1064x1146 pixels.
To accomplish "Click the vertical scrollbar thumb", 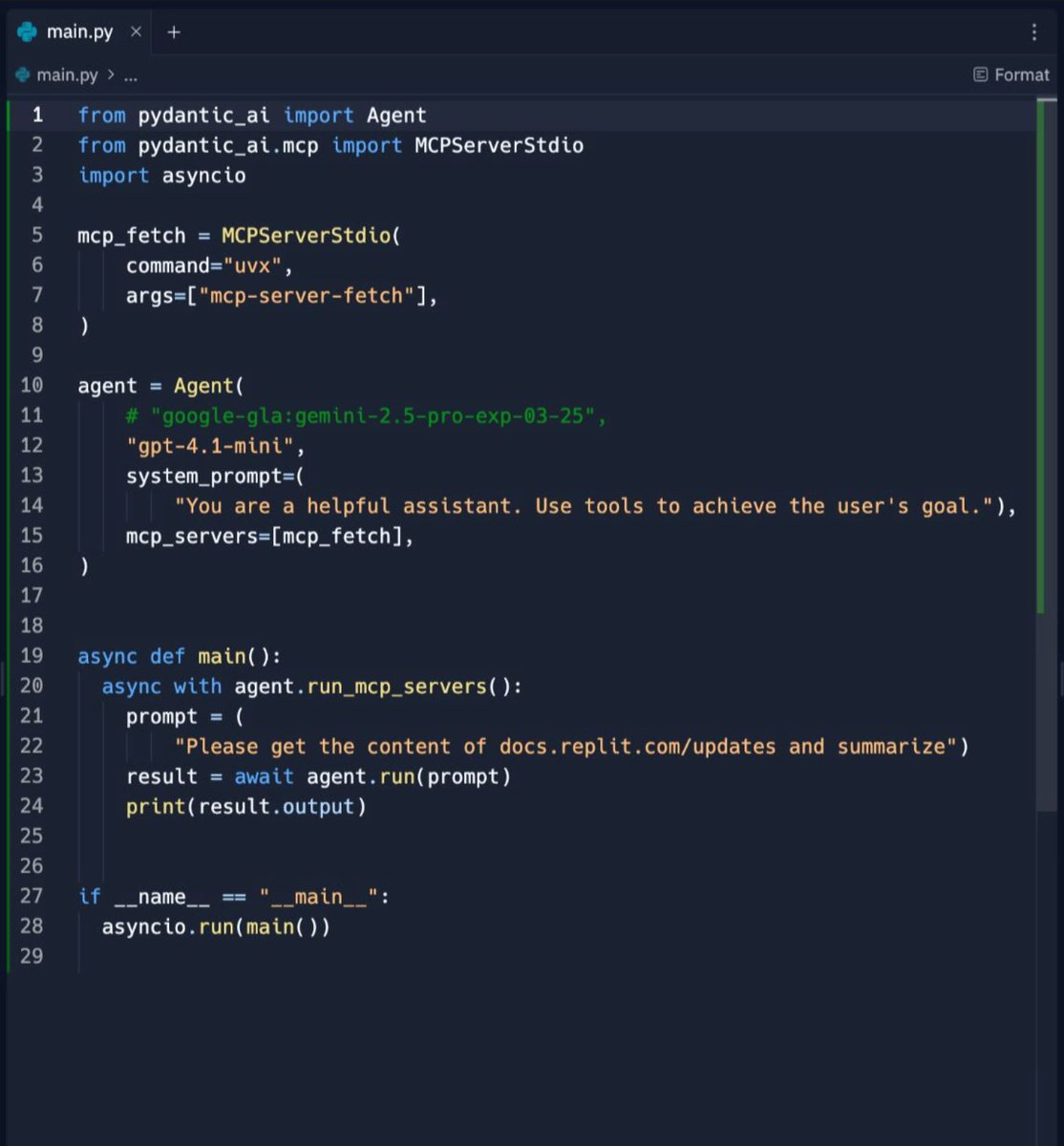I will click(1041, 357).
